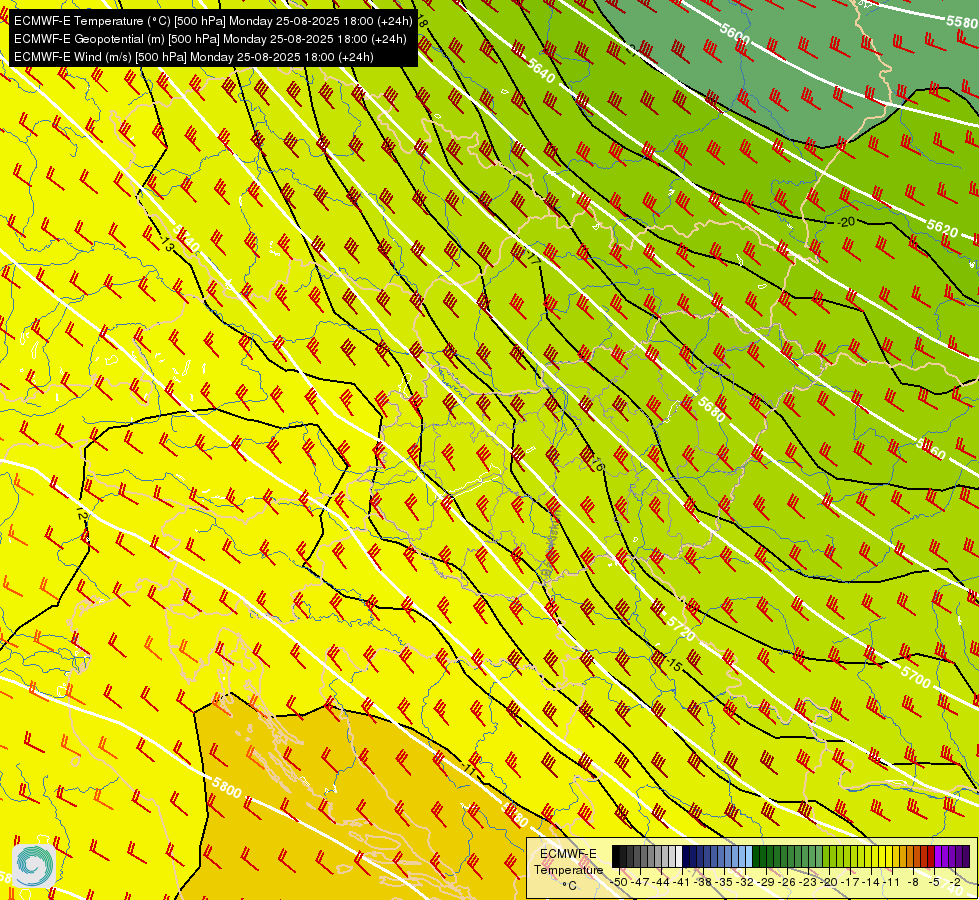Click the 5620 geopotential contour label

(942, 228)
